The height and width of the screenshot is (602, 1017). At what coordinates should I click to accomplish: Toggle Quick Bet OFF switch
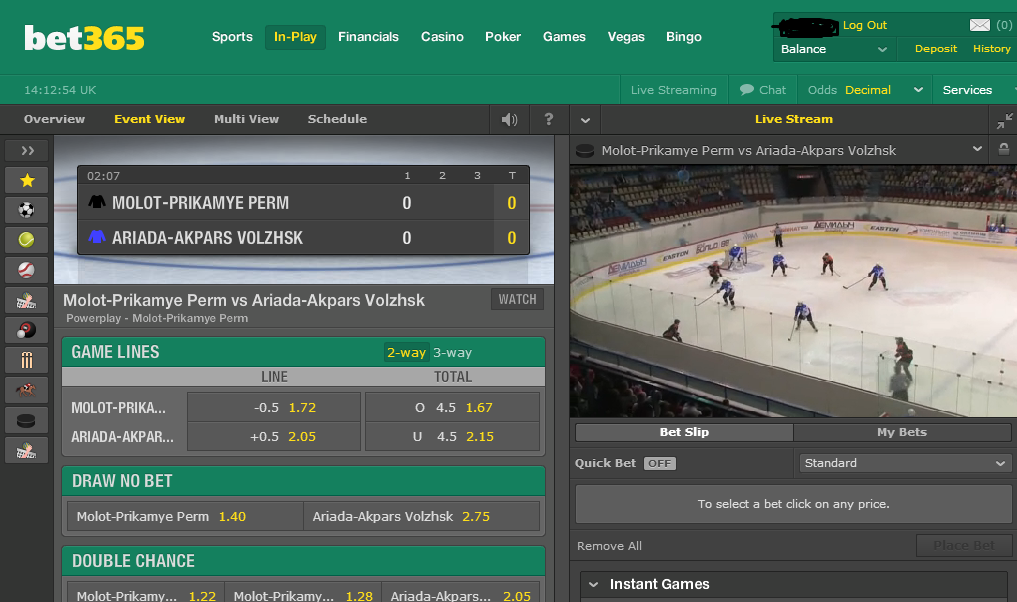pos(660,463)
